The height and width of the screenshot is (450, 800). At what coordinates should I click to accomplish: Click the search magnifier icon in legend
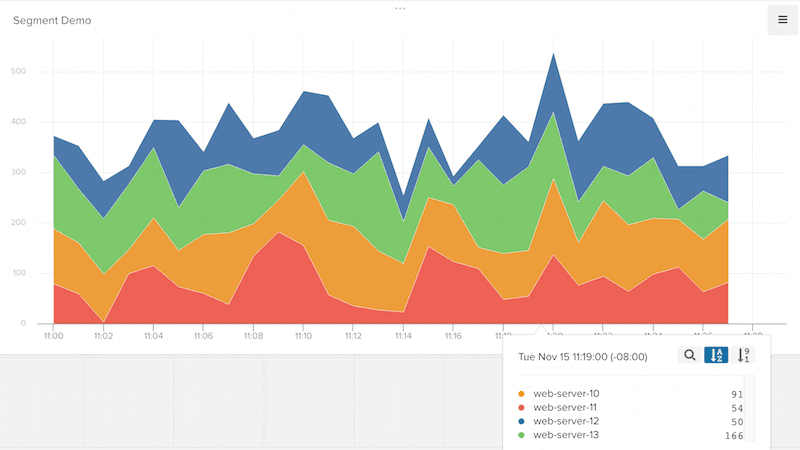pos(689,355)
